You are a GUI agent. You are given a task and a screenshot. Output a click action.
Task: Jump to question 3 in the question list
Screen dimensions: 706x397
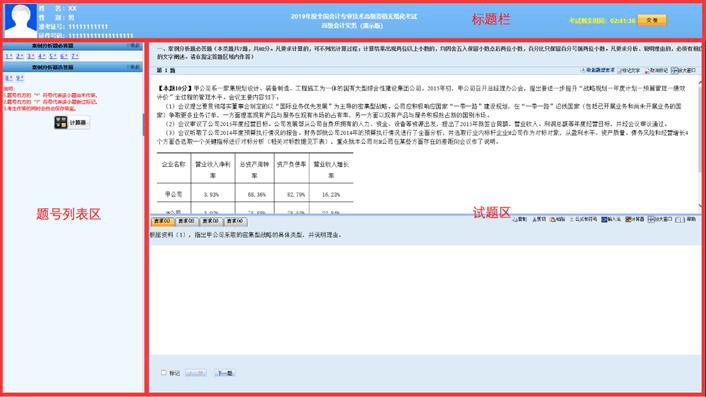click(31, 56)
